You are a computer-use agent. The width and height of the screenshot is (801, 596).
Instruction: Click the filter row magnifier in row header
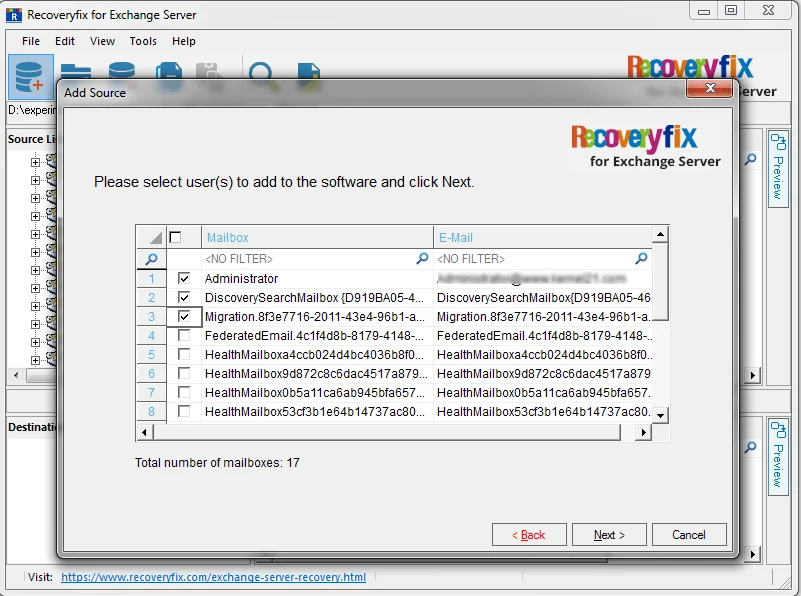(151, 259)
